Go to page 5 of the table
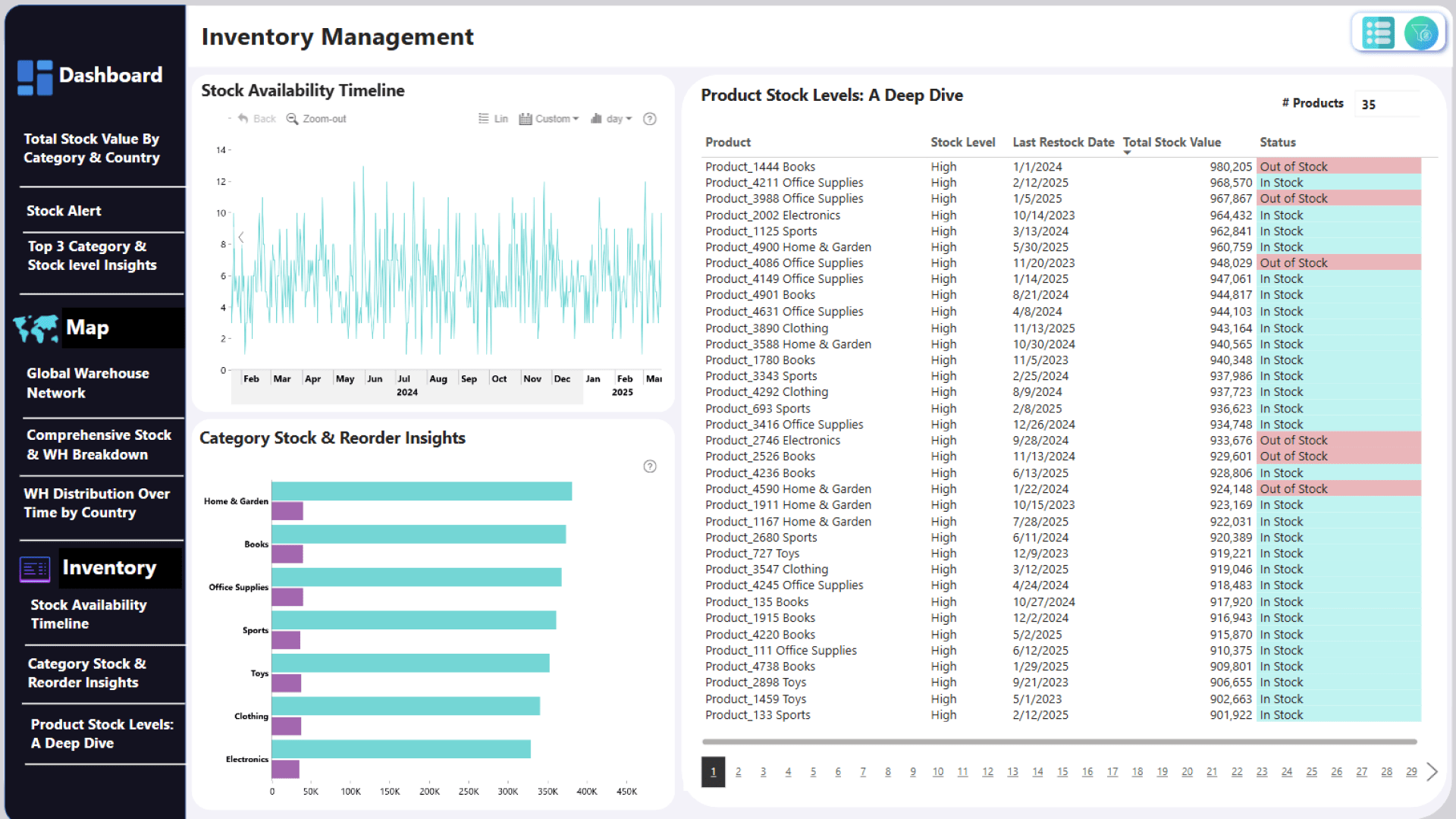The height and width of the screenshot is (819, 1456). pyautogui.click(x=813, y=772)
